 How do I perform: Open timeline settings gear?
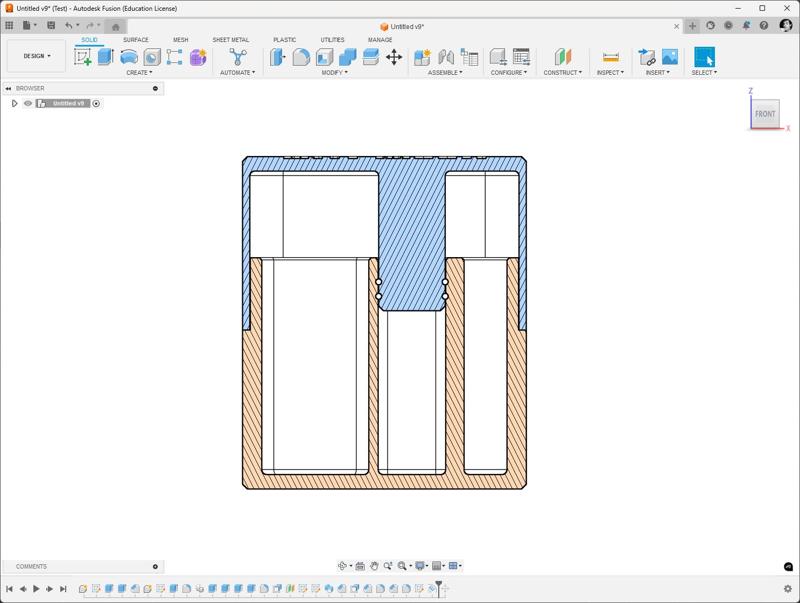tap(788, 589)
